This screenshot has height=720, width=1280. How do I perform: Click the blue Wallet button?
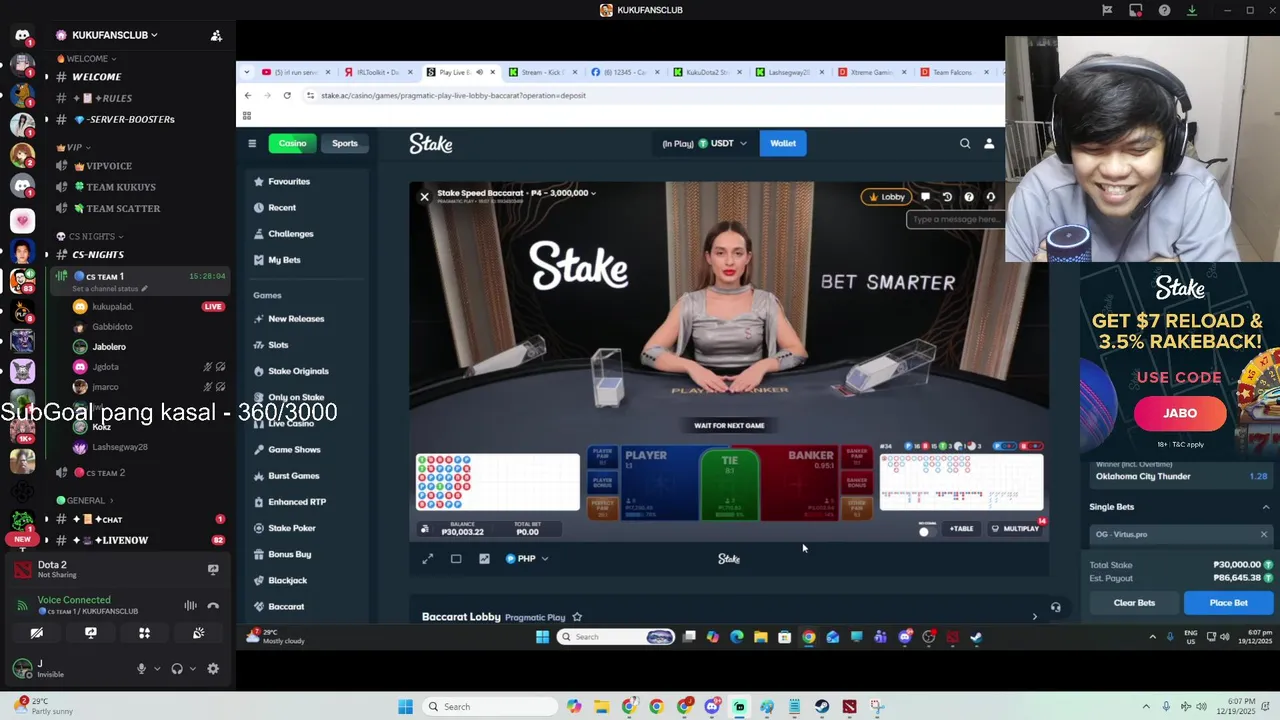783,143
